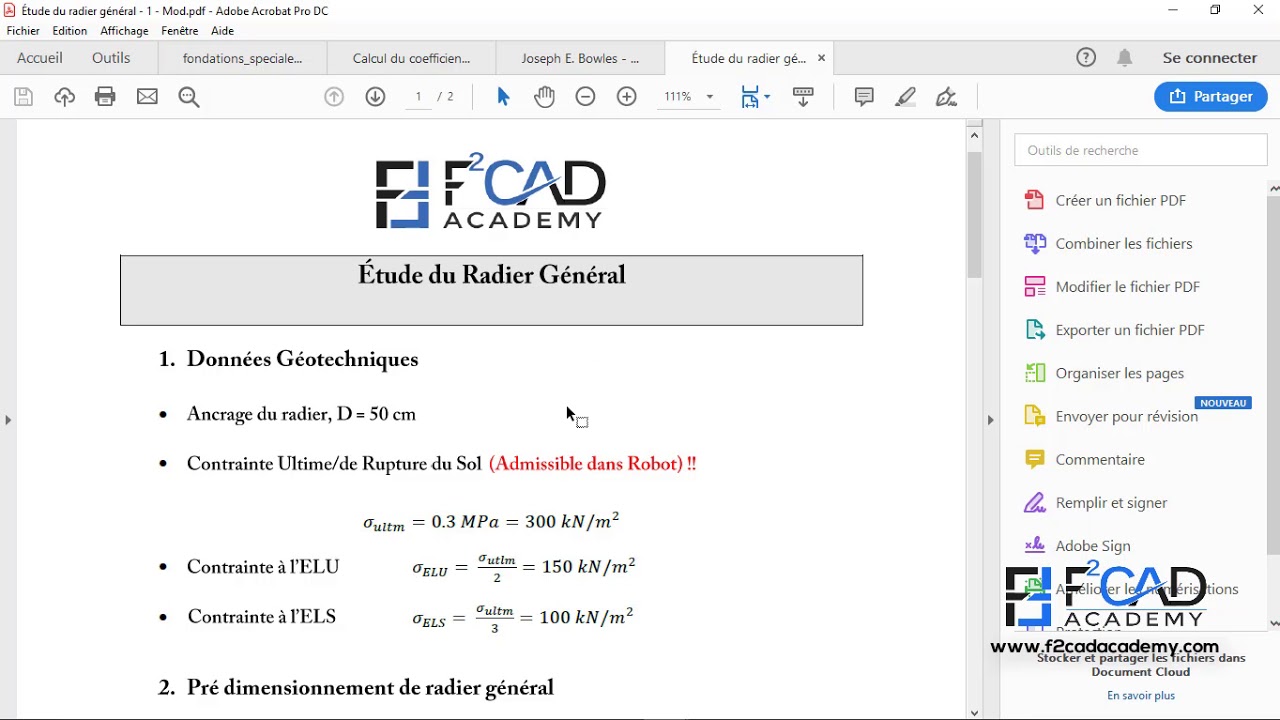Click the upload to cloud icon
Screen dimensions: 1280x720
65,97
